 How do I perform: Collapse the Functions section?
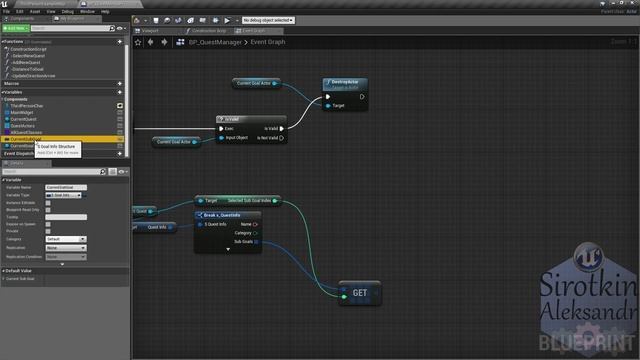click(3, 42)
